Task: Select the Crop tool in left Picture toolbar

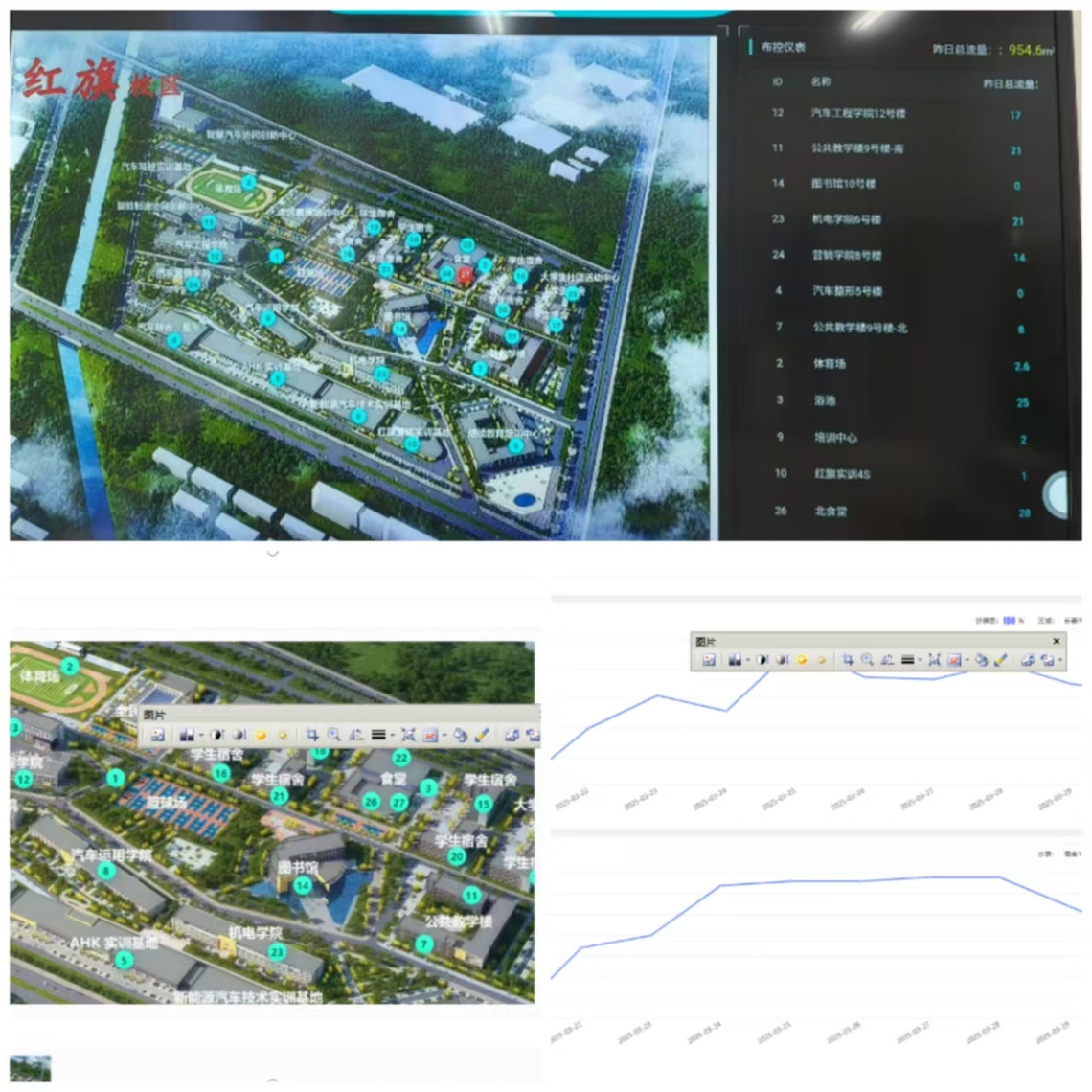Action: pos(312,735)
